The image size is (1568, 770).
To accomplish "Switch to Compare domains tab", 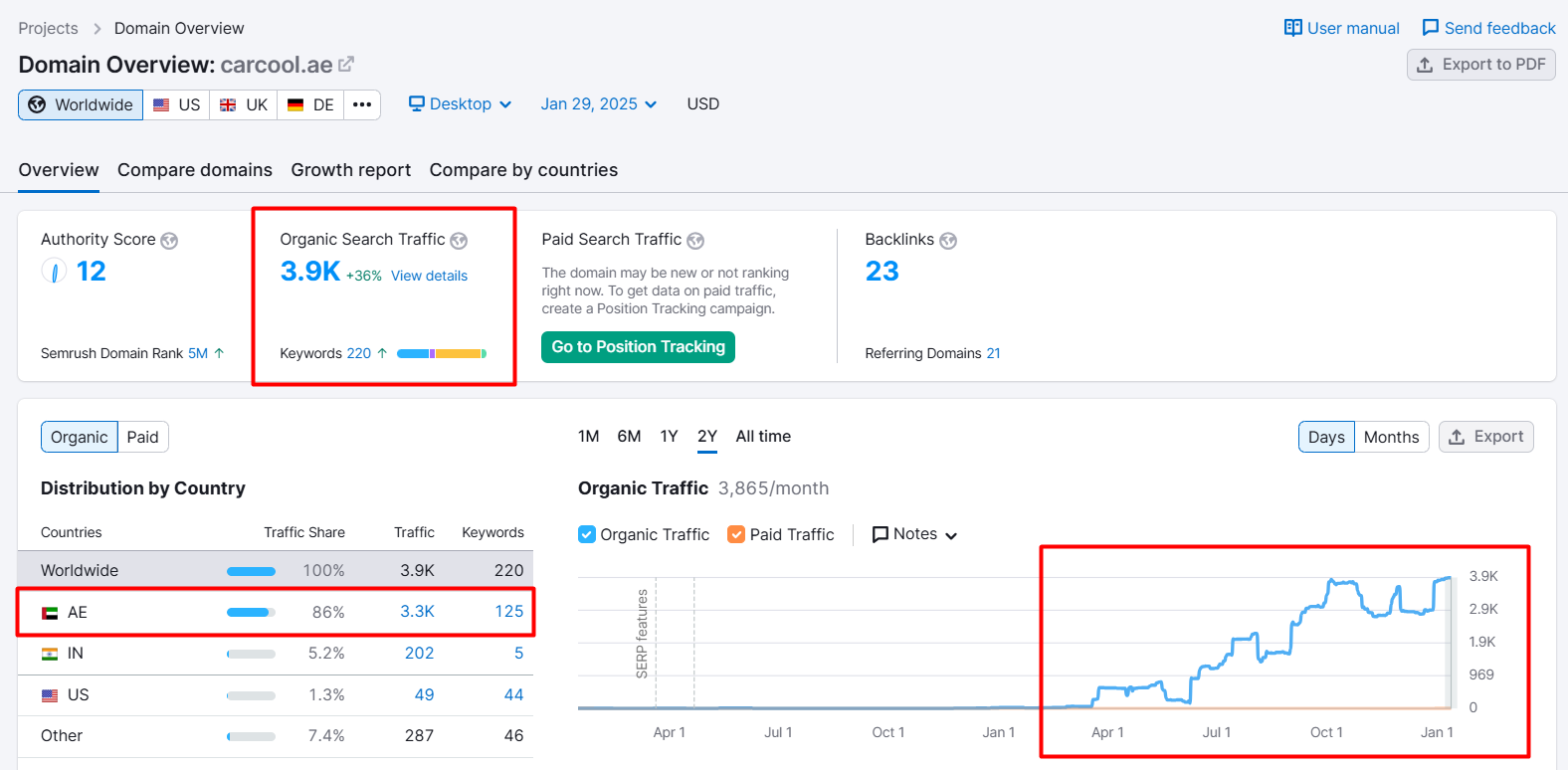I will click(195, 170).
